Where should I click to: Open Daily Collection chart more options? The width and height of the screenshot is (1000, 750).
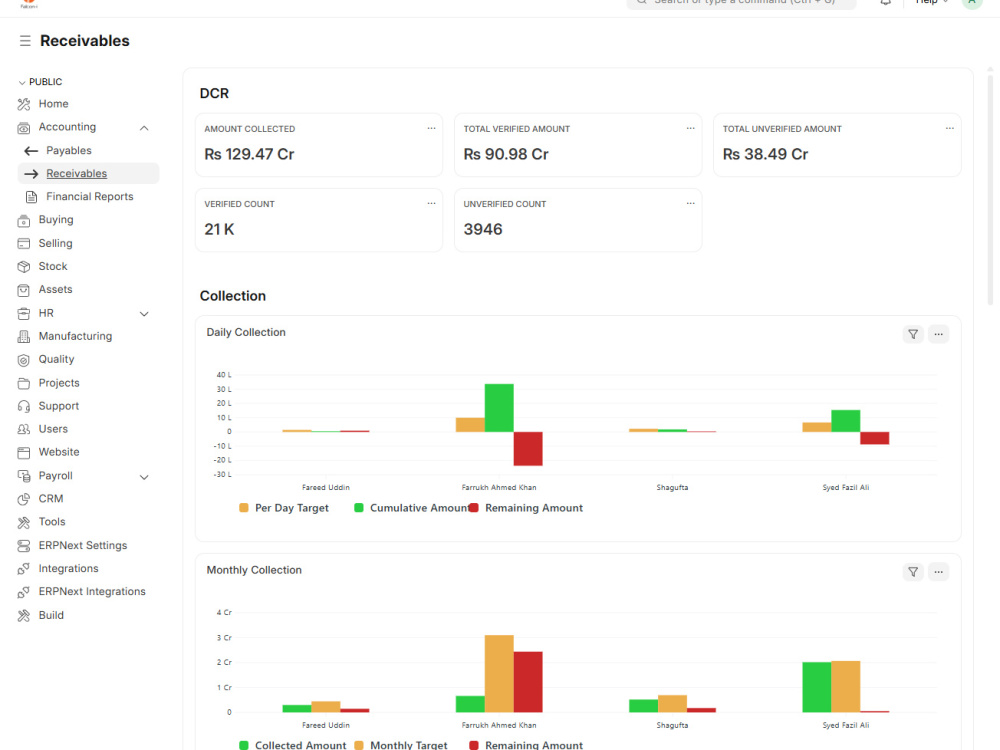pyautogui.click(x=939, y=334)
